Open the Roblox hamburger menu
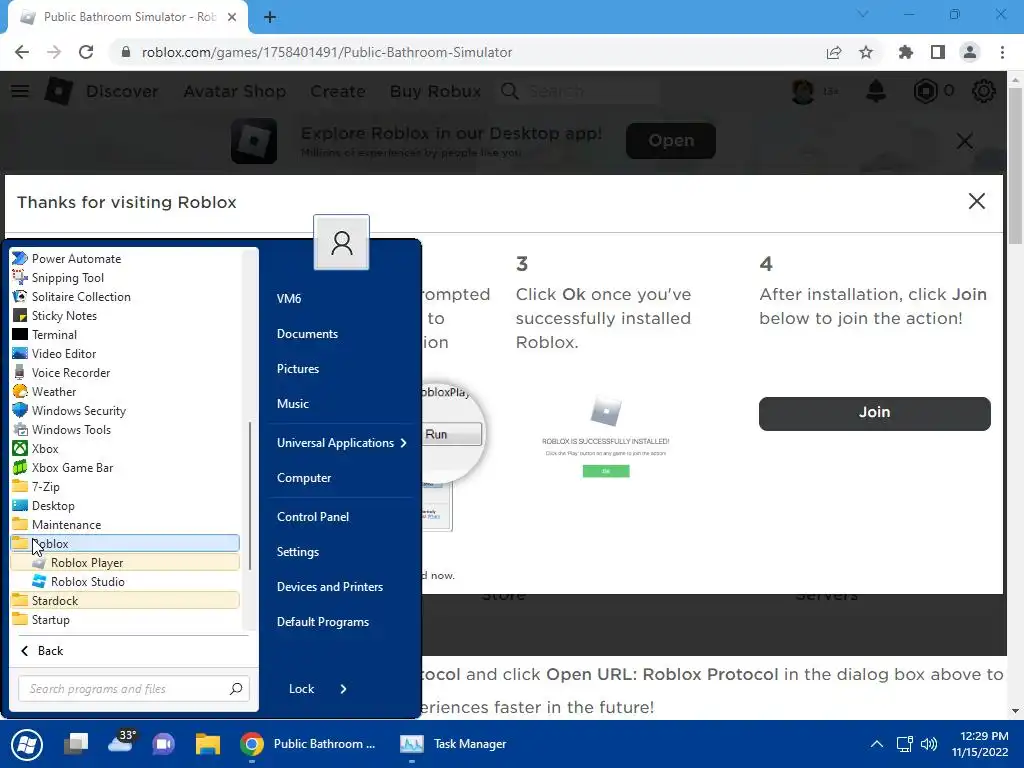The image size is (1024, 768). [x=20, y=91]
